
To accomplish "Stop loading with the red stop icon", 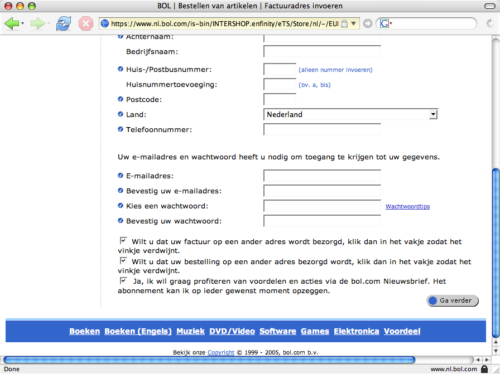I will (86, 24).
